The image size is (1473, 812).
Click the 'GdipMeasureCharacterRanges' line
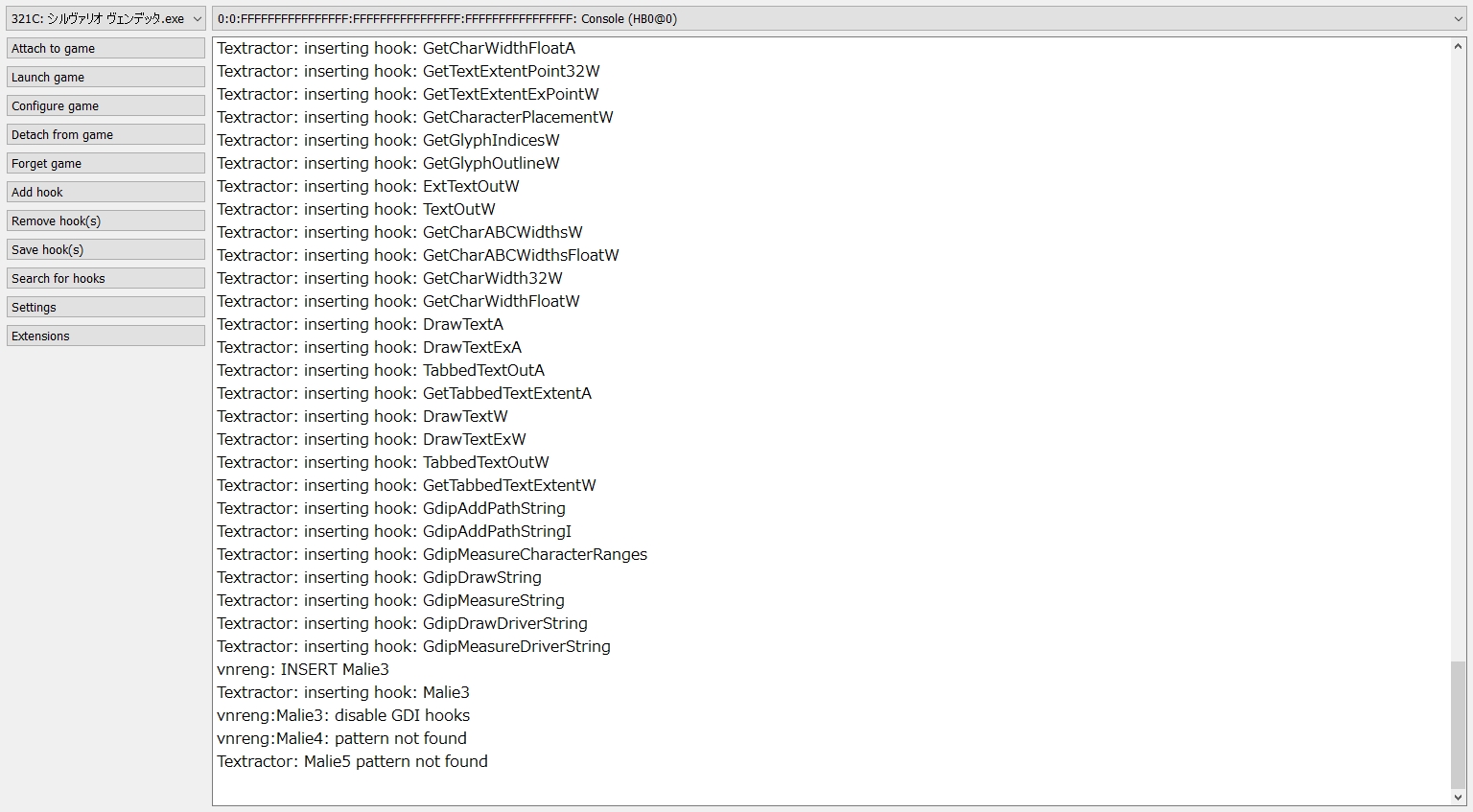point(432,554)
